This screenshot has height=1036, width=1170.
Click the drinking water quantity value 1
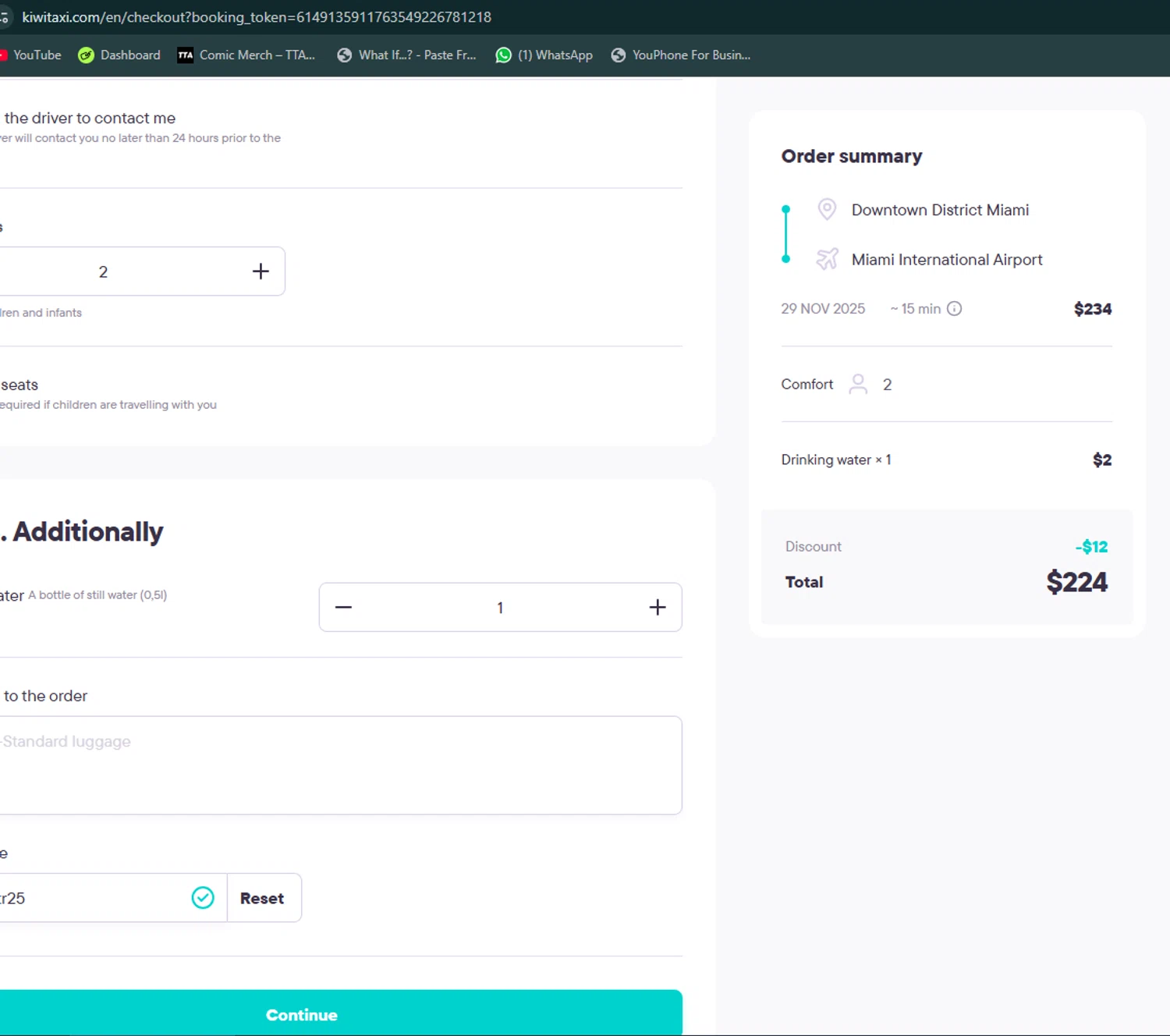click(x=500, y=608)
